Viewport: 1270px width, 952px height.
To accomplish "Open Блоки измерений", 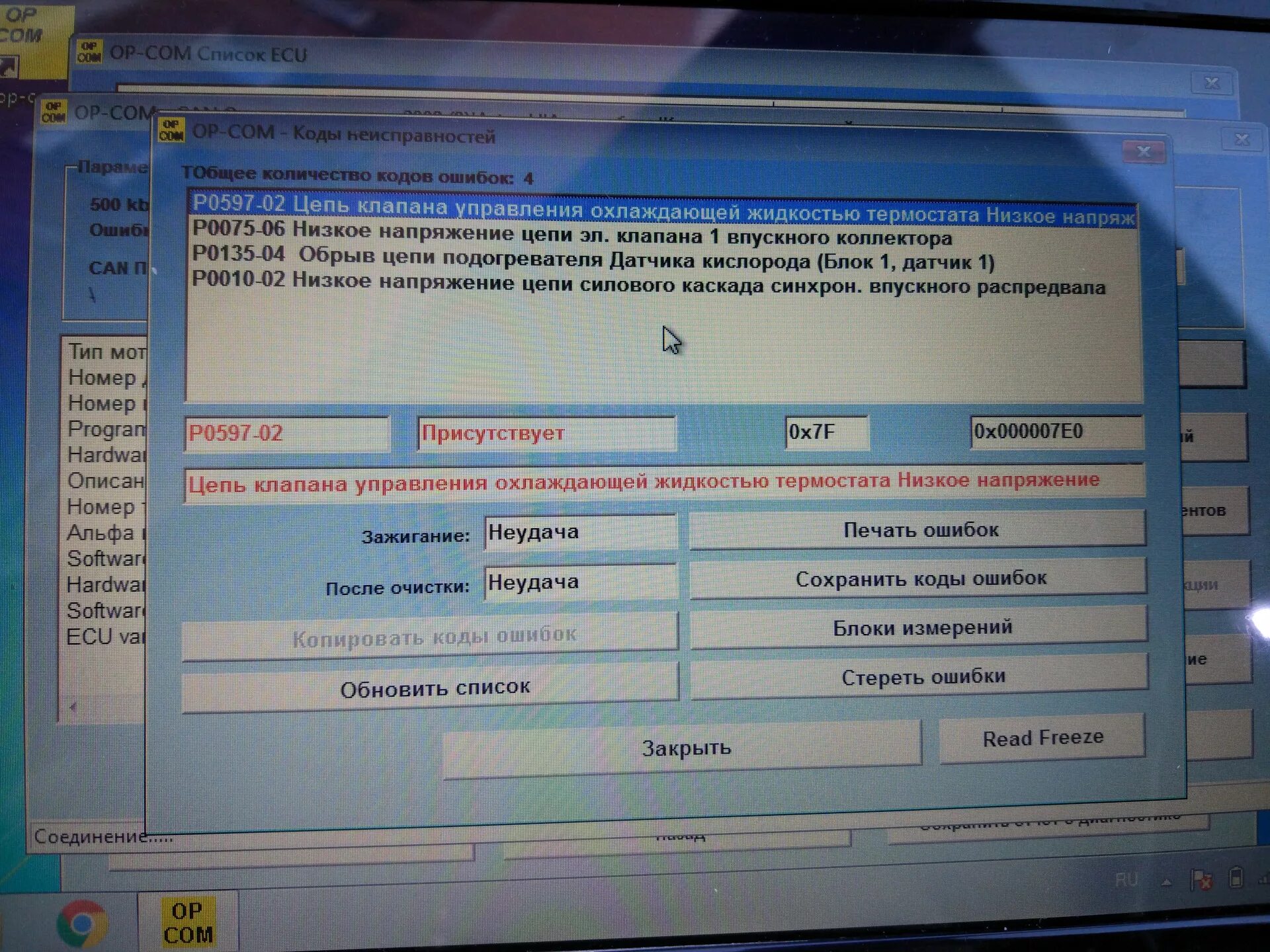I will tap(920, 627).
